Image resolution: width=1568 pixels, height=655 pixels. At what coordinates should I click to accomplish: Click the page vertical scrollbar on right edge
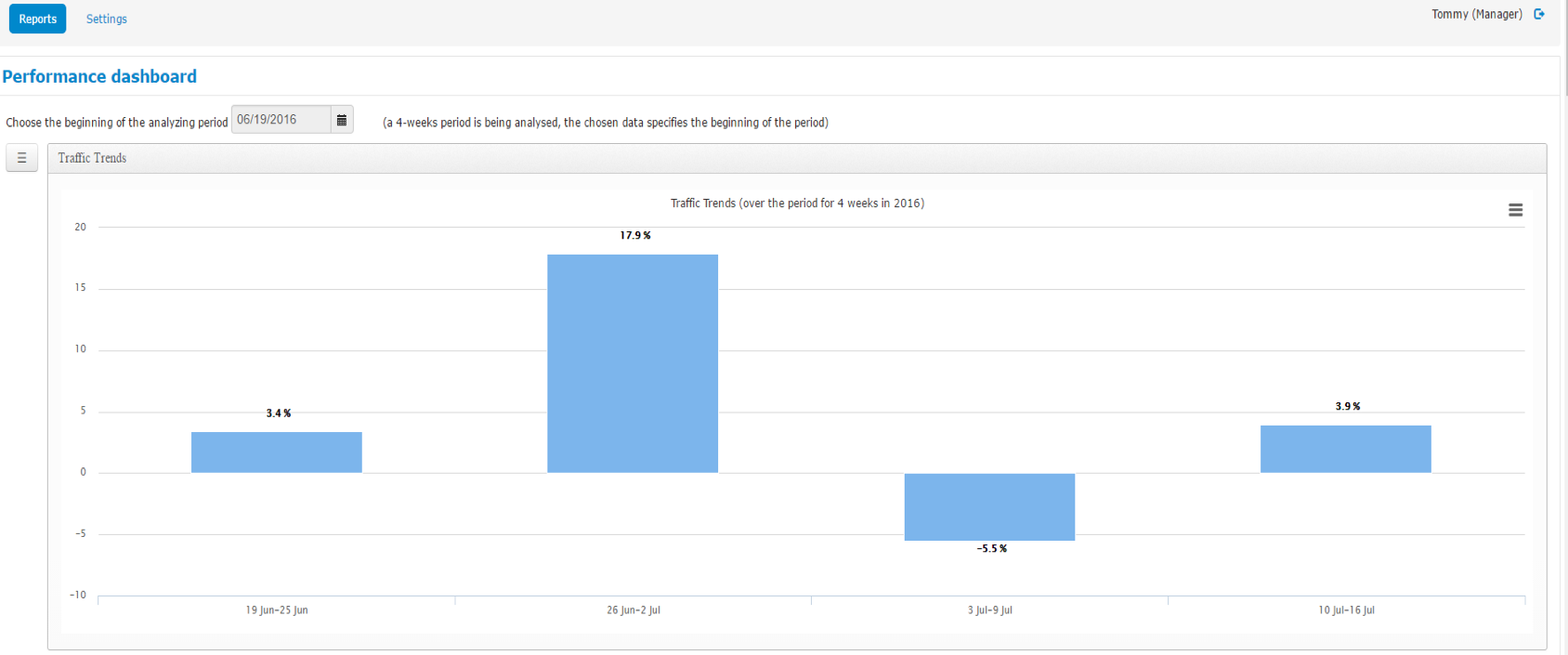1564,46
